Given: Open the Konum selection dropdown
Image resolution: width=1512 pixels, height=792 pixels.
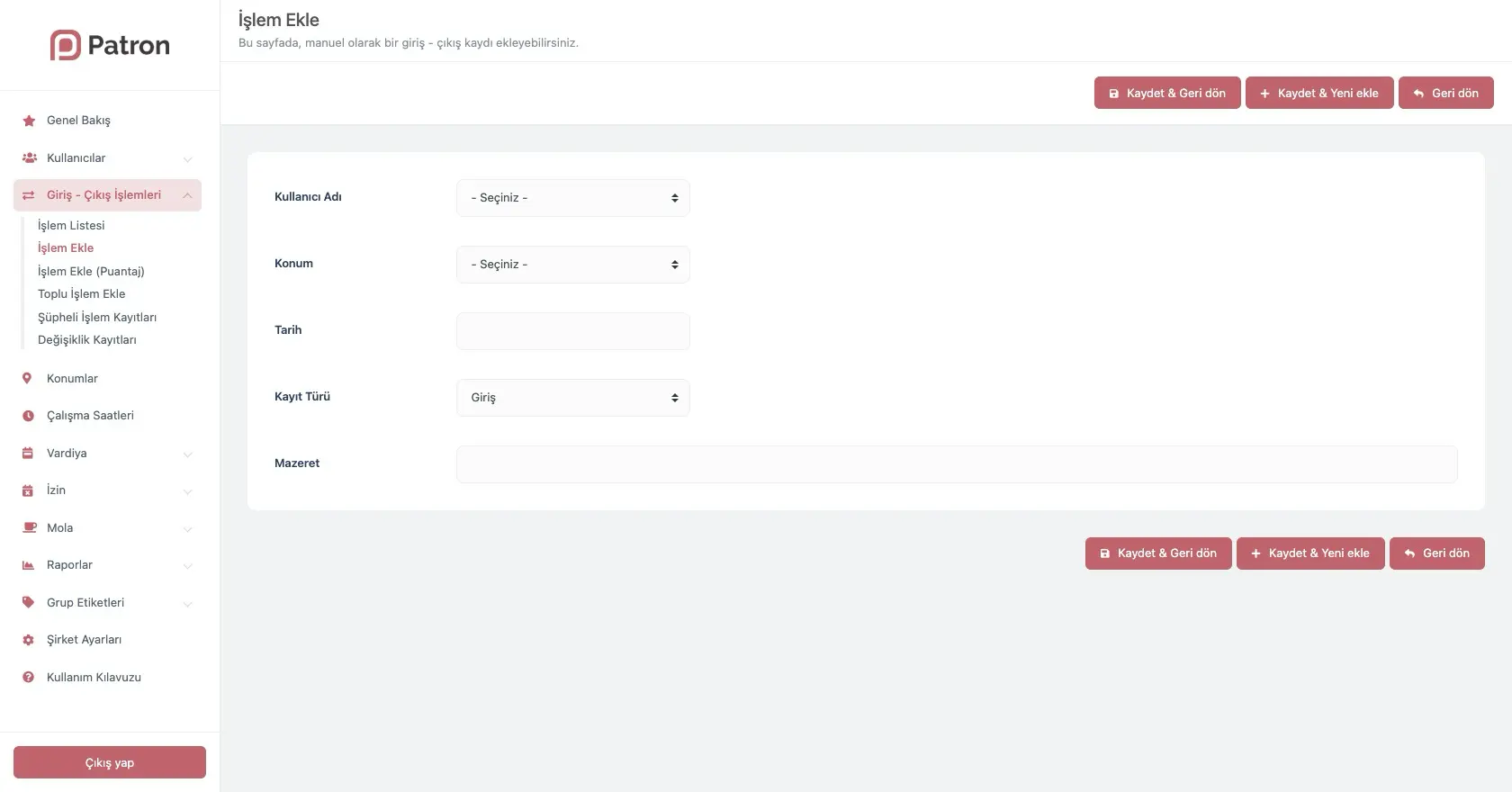Looking at the screenshot, I should coord(572,265).
